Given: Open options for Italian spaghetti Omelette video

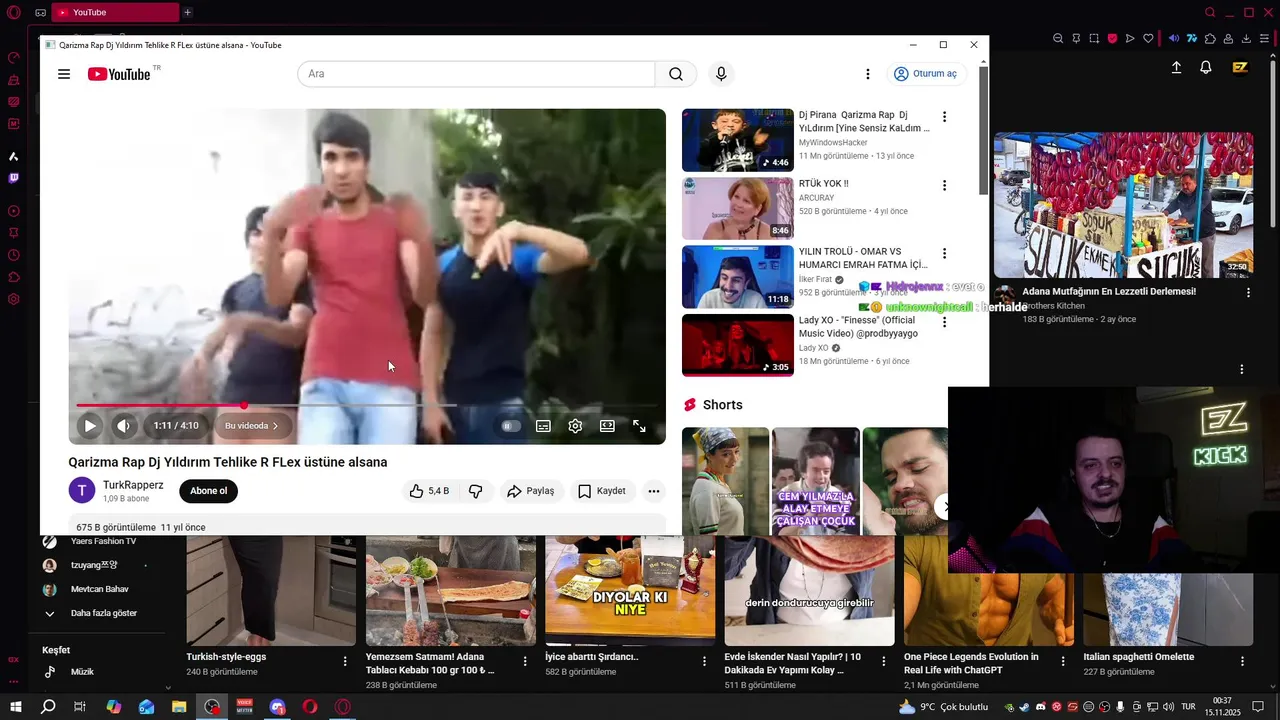Looking at the screenshot, I should pyautogui.click(x=1242, y=661).
